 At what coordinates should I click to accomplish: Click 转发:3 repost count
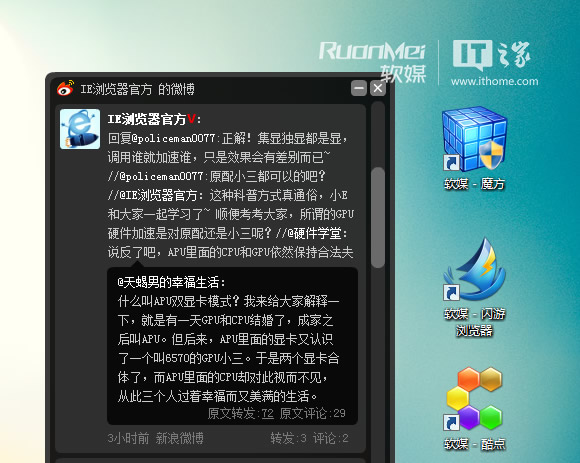289,438
